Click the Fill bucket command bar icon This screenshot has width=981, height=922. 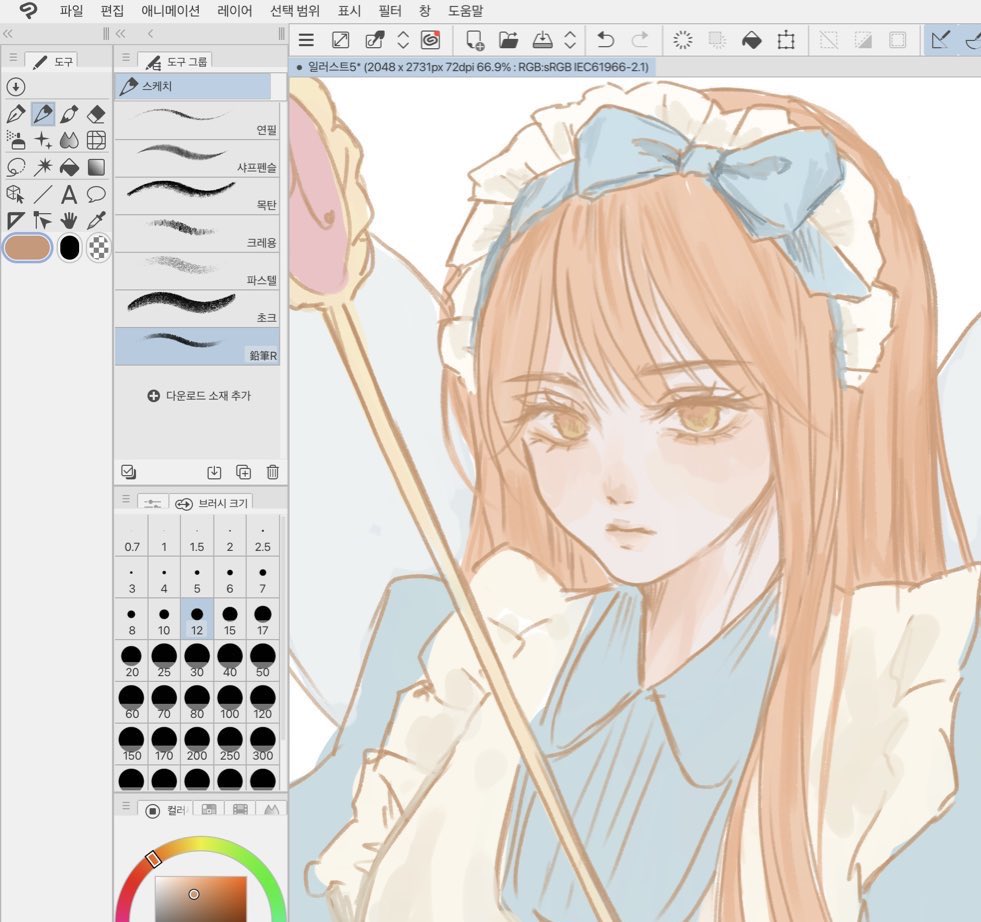(x=751, y=41)
